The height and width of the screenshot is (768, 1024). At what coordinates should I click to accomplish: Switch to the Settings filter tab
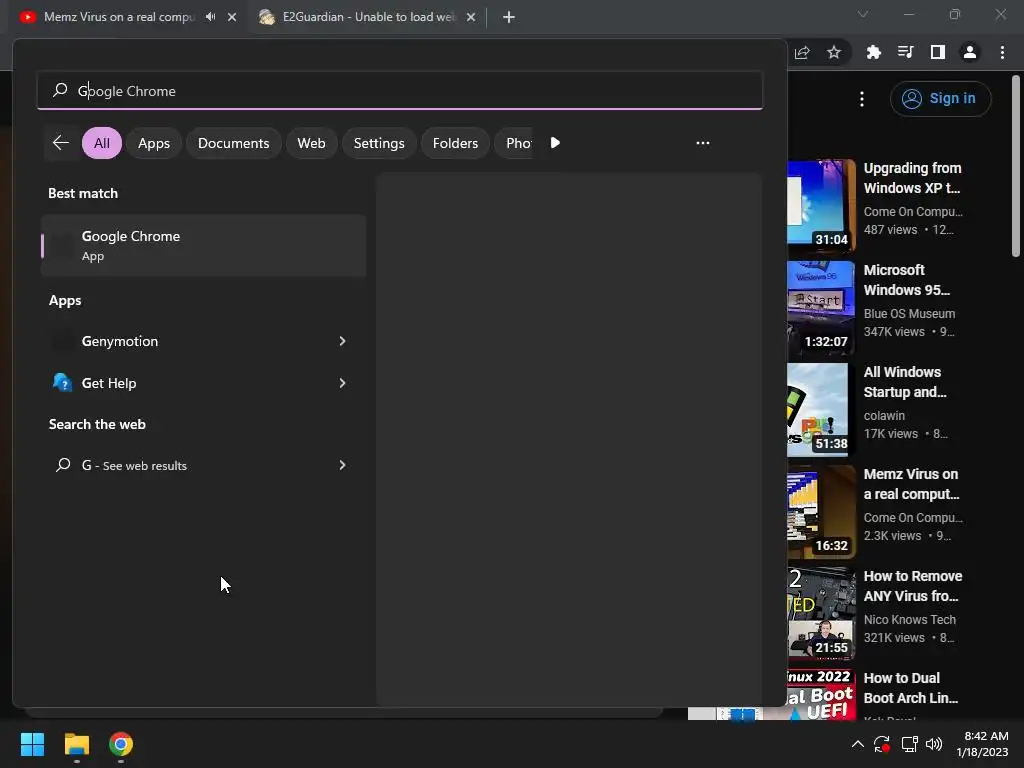coord(379,143)
